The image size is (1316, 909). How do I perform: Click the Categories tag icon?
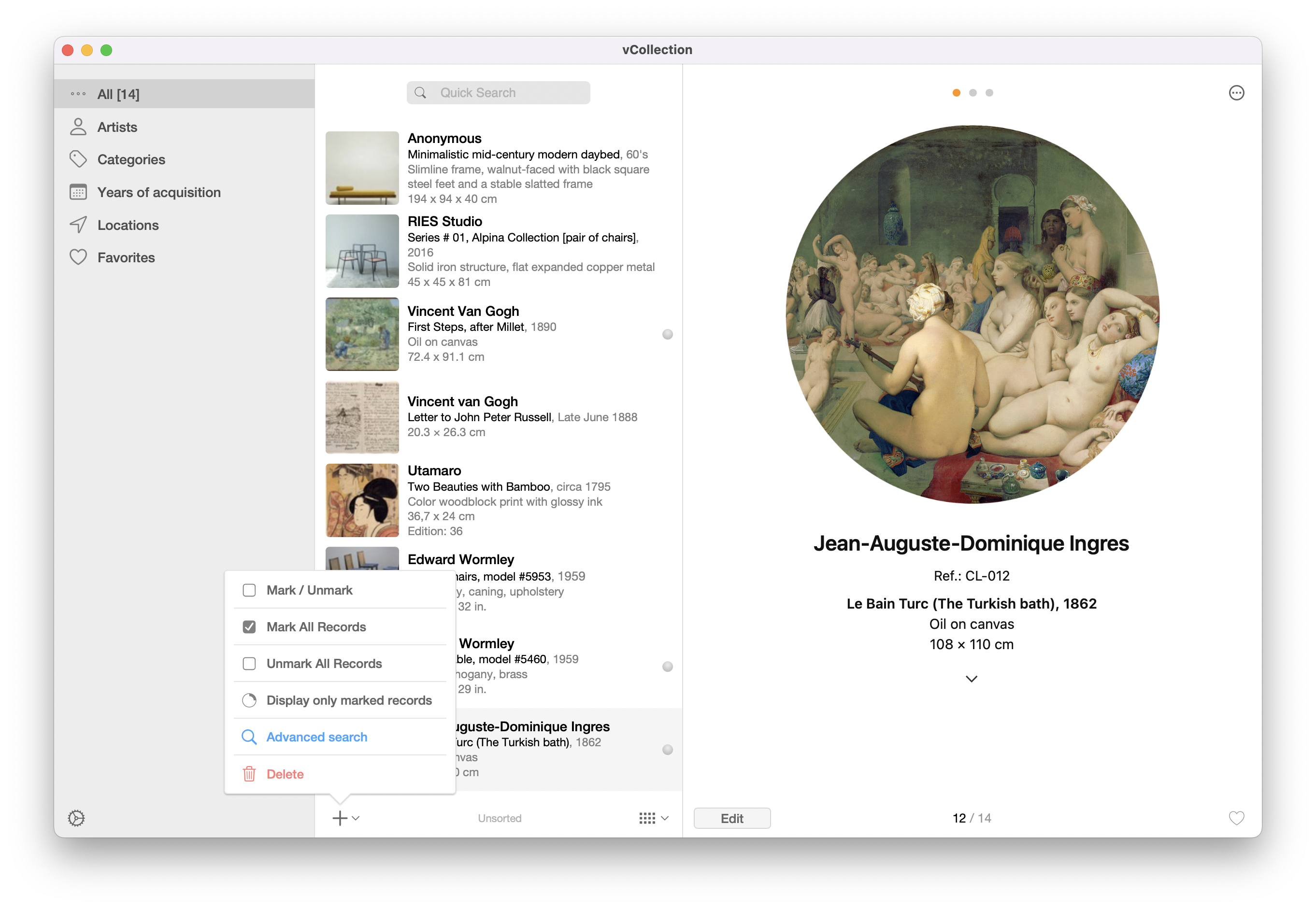pos(78,159)
